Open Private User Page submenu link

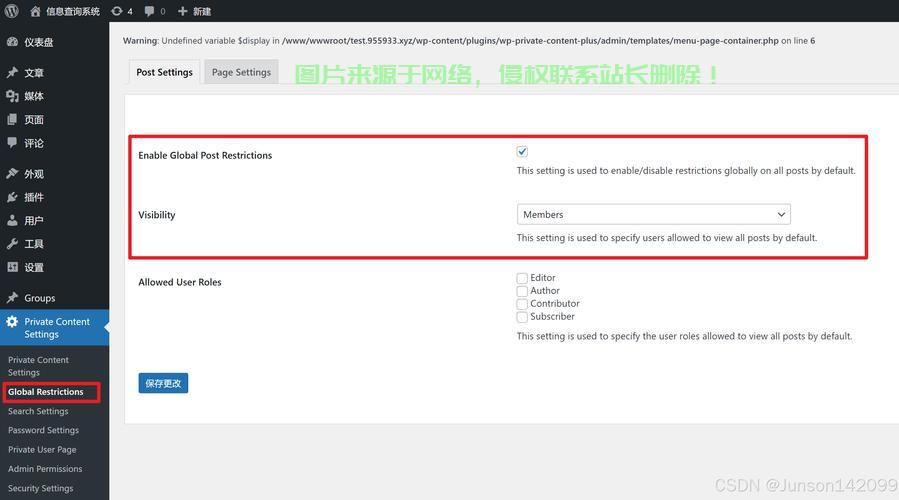(42, 450)
